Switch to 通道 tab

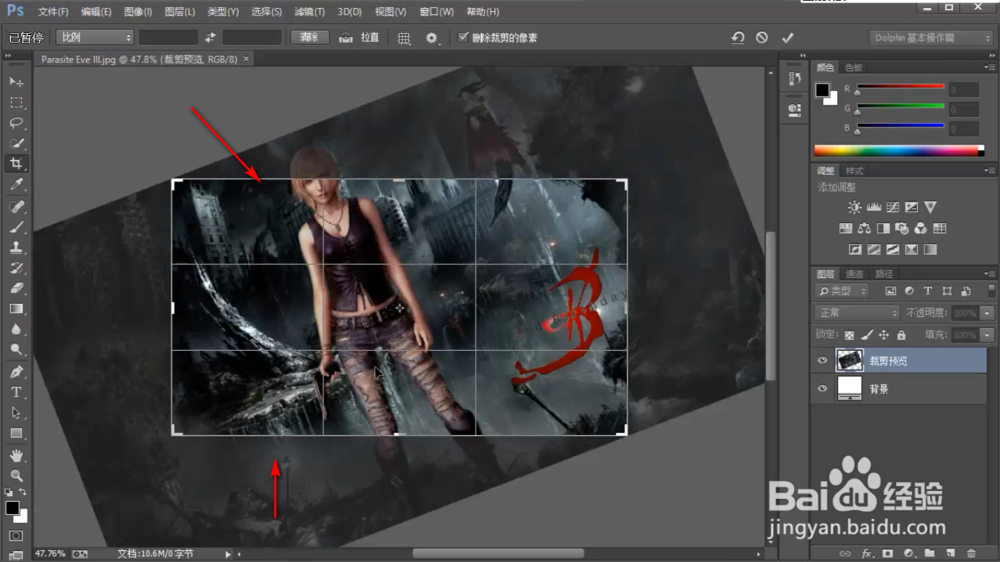coord(854,274)
